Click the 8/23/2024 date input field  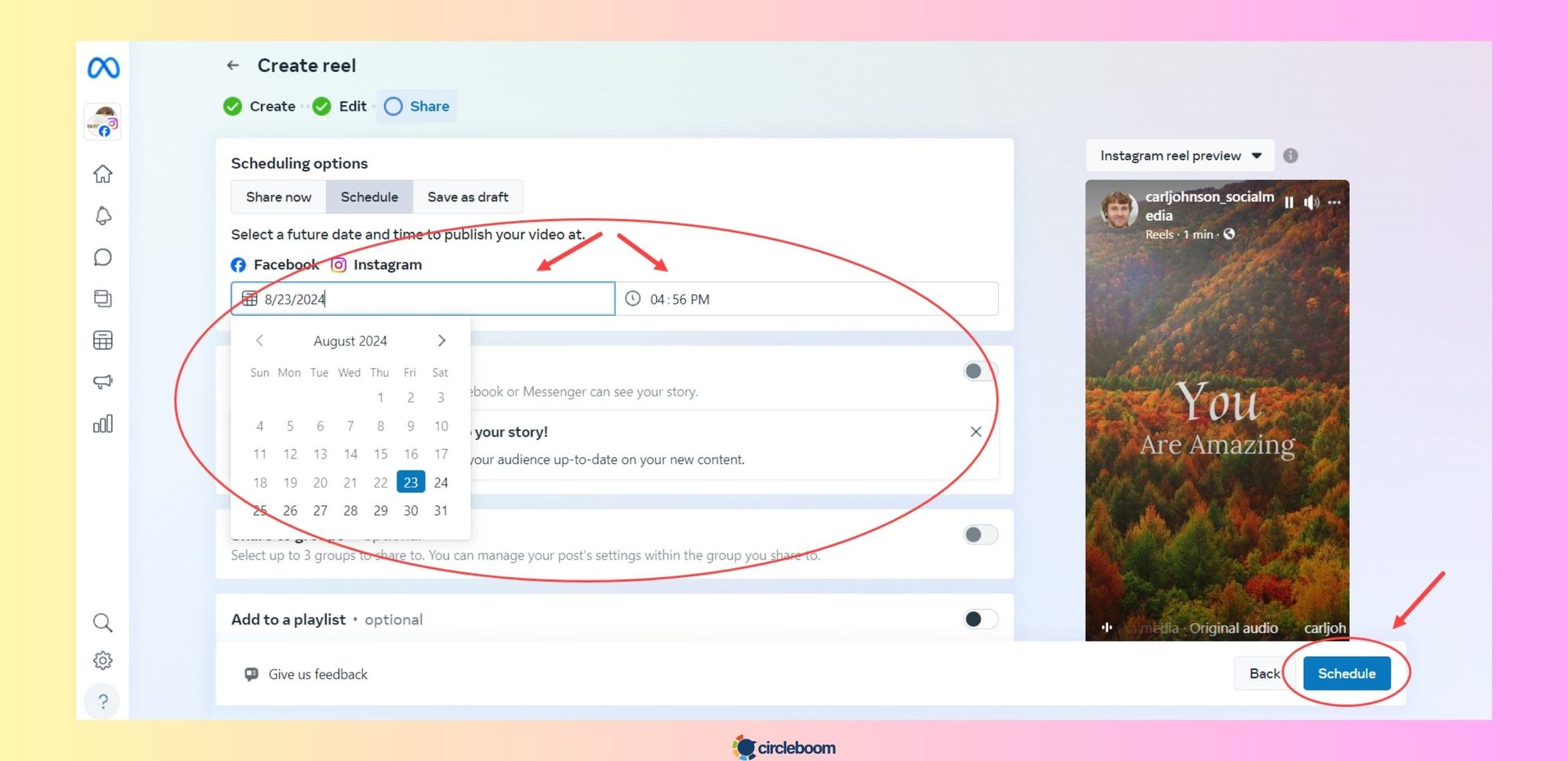pyautogui.click(x=423, y=299)
